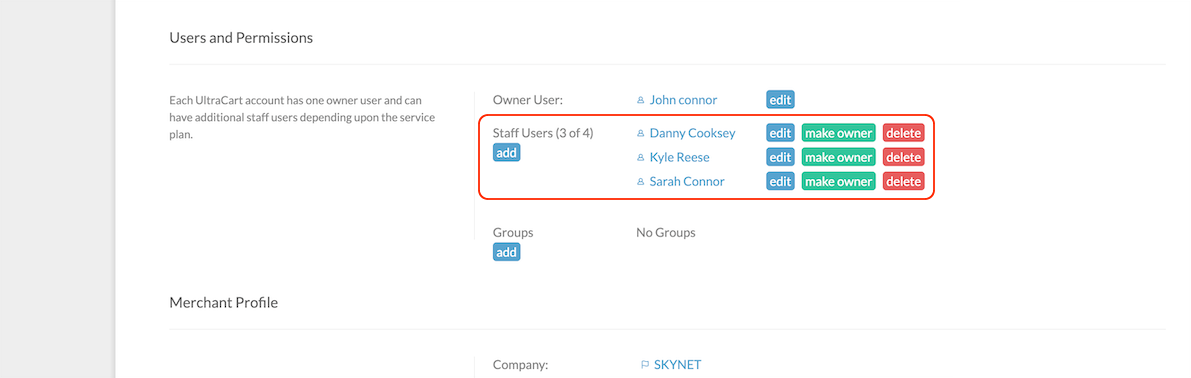Edit the owner user John connor
1191x378 pixels.
tap(780, 99)
